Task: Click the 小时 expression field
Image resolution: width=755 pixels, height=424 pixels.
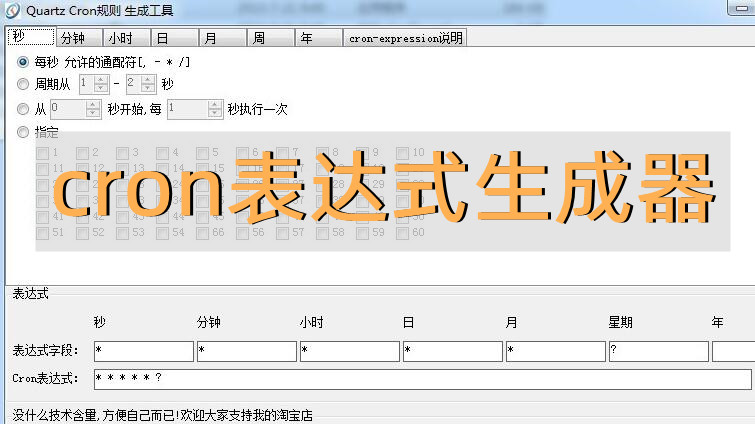Action: pos(350,351)
